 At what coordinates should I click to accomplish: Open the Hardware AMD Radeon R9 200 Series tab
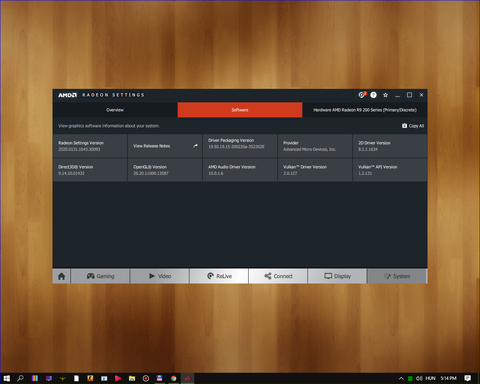(365, 110)
